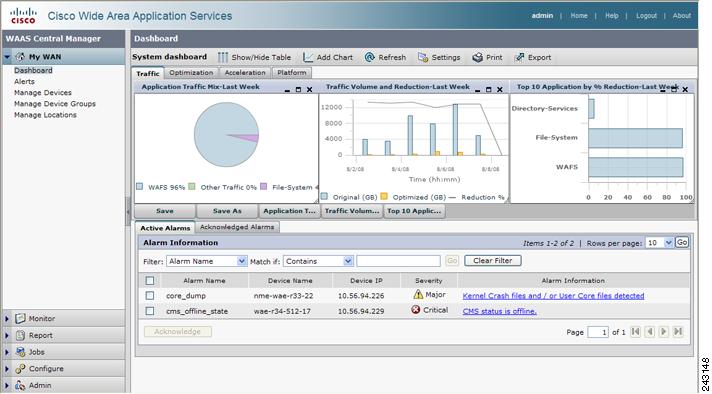Click the Cisco logo
The width and height of the screenshot is (712, 394).
tap(23, 15)
